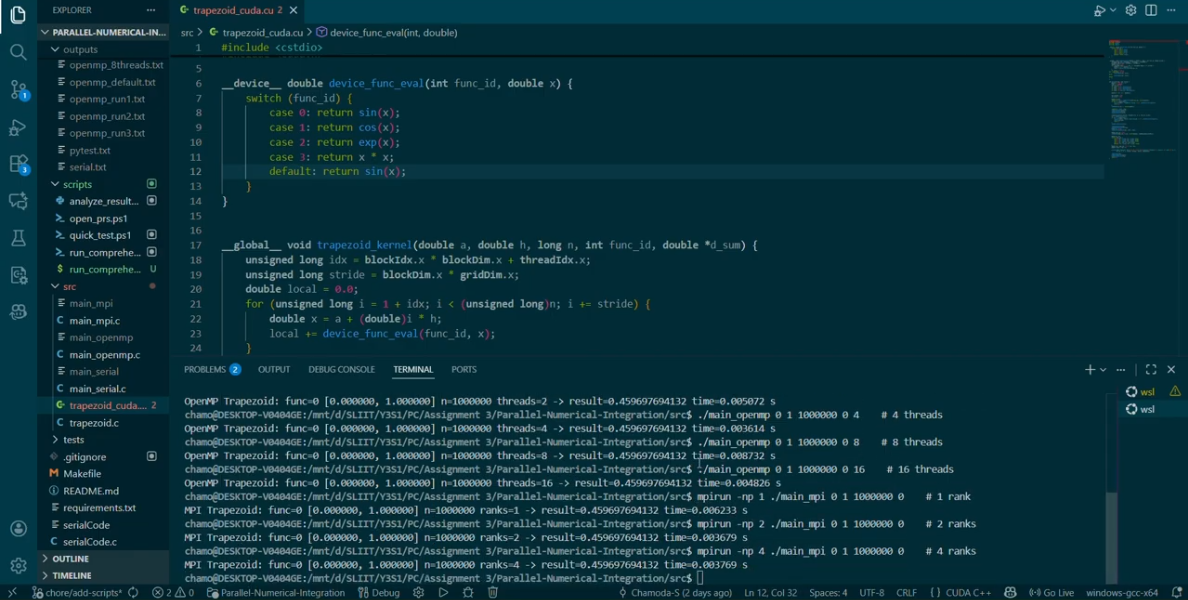Switch to the DEBUG CONSOLE tab

pos(341,369)
